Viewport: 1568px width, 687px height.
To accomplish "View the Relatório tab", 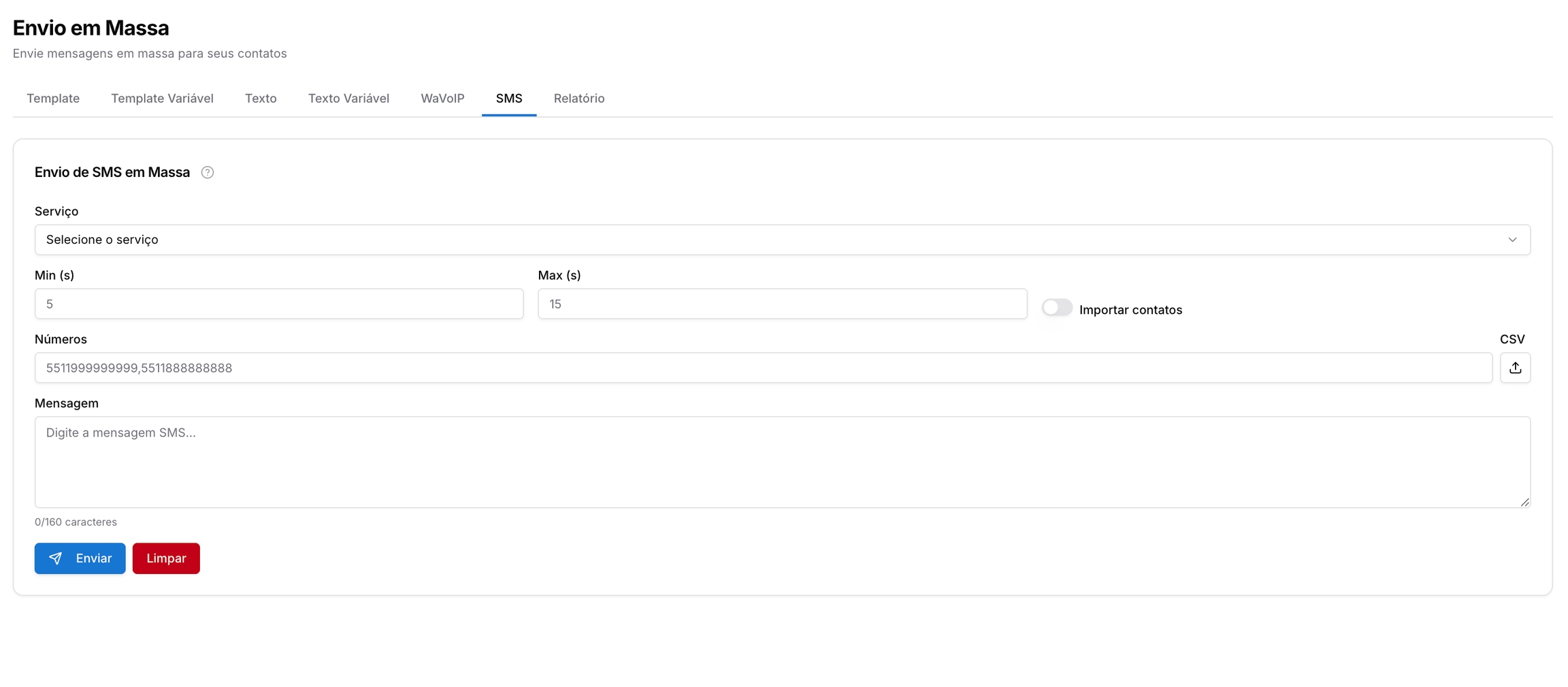I will [x=579, y=99].
